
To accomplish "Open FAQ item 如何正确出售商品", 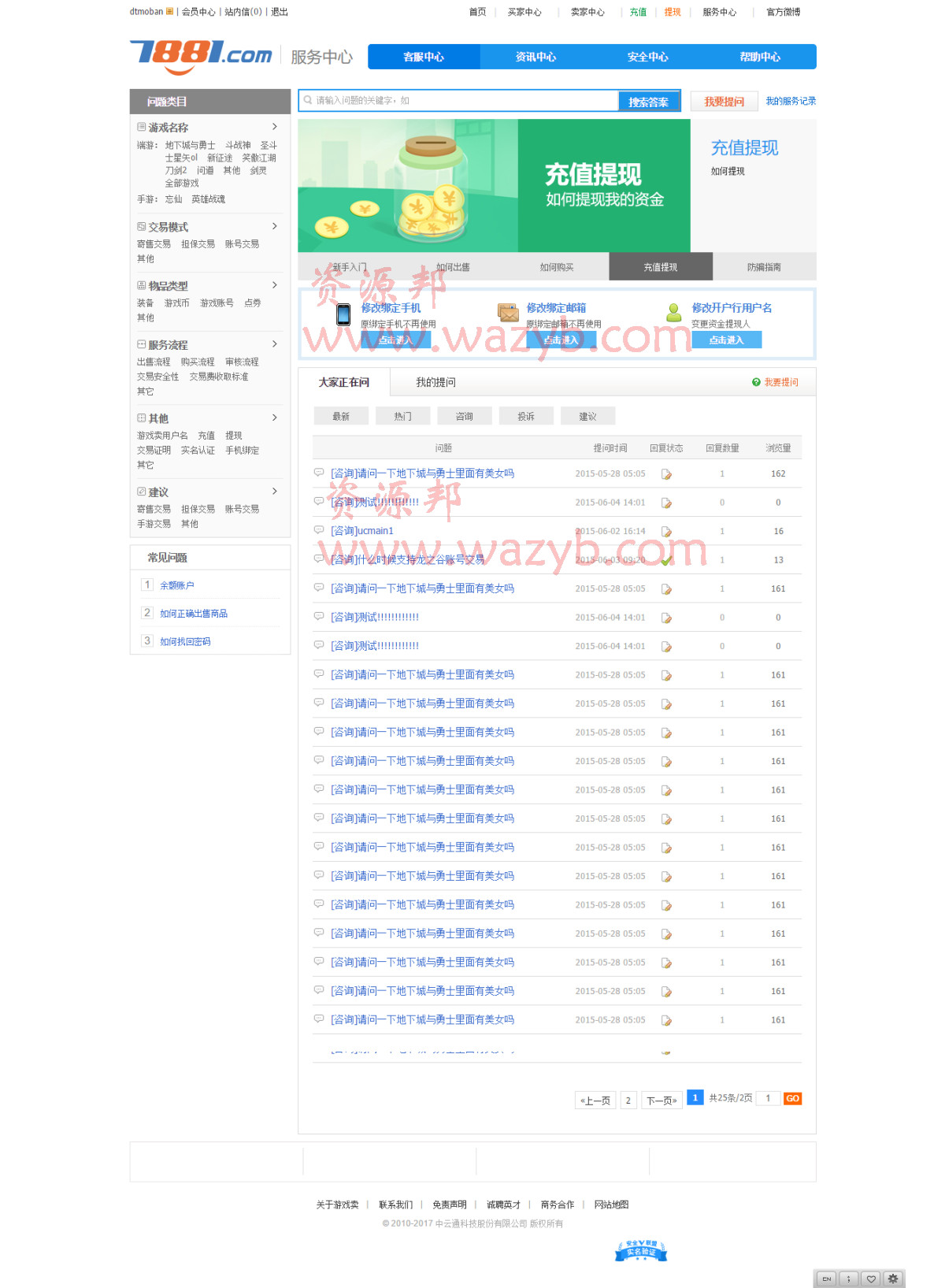I will (194, 614).
